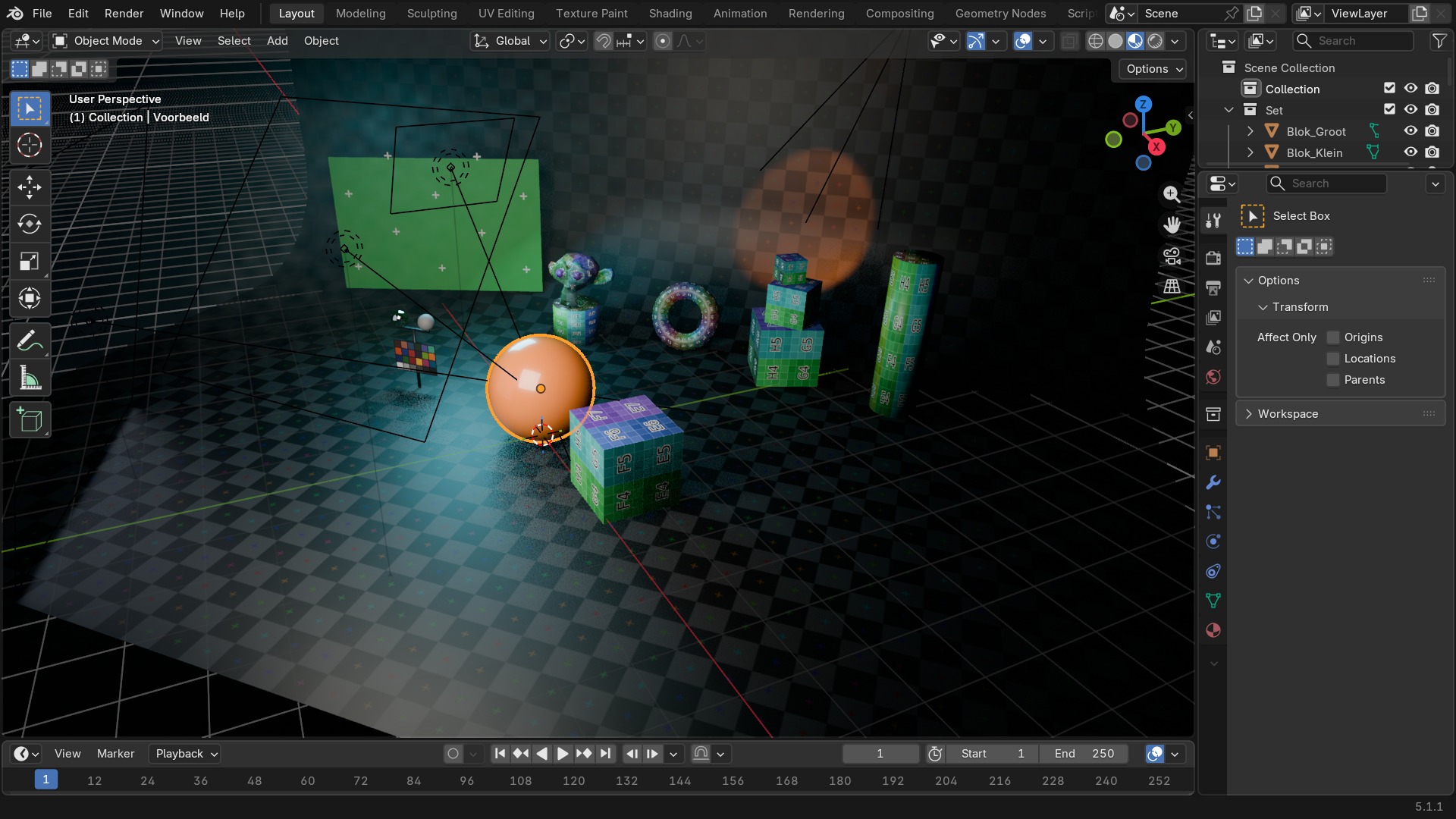Open the Render menu

click(x=124, y=14)
